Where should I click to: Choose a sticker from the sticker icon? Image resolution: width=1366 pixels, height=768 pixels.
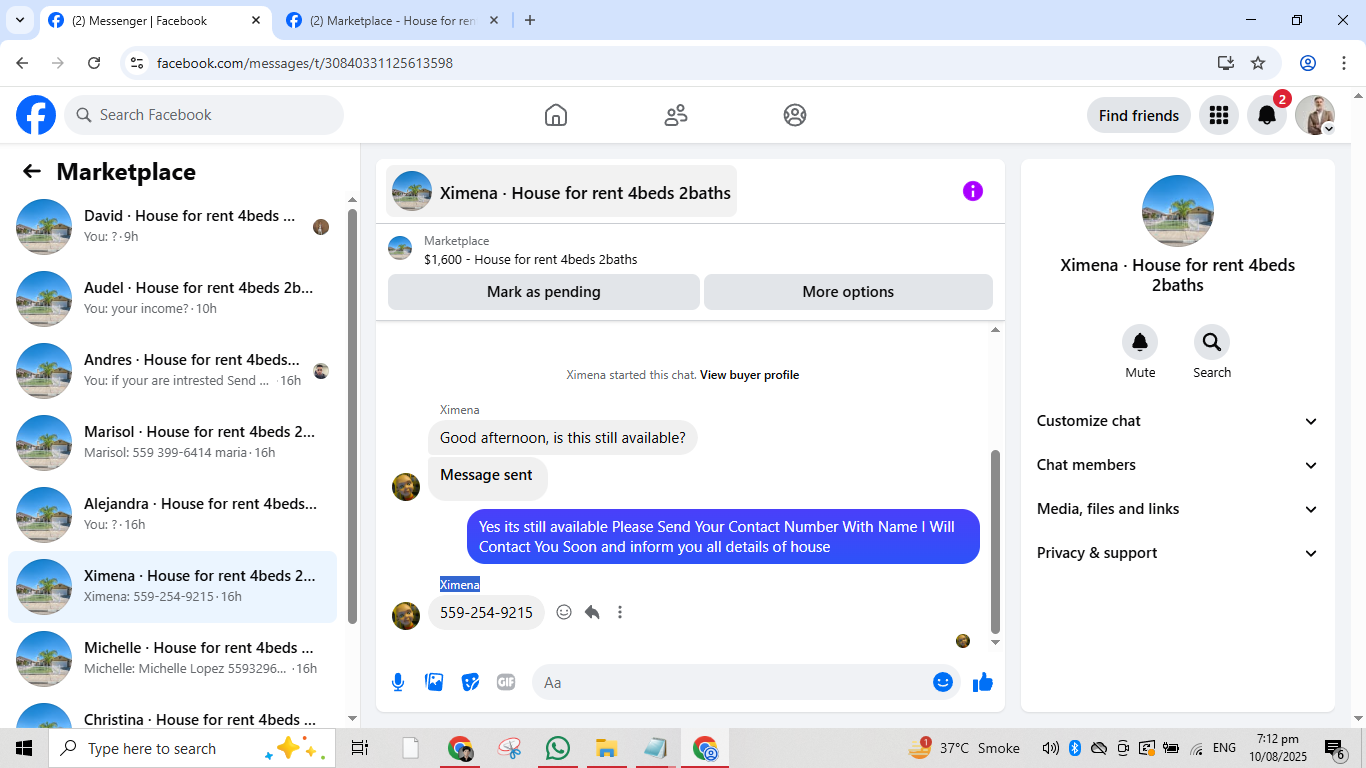(x=470, y=682)
